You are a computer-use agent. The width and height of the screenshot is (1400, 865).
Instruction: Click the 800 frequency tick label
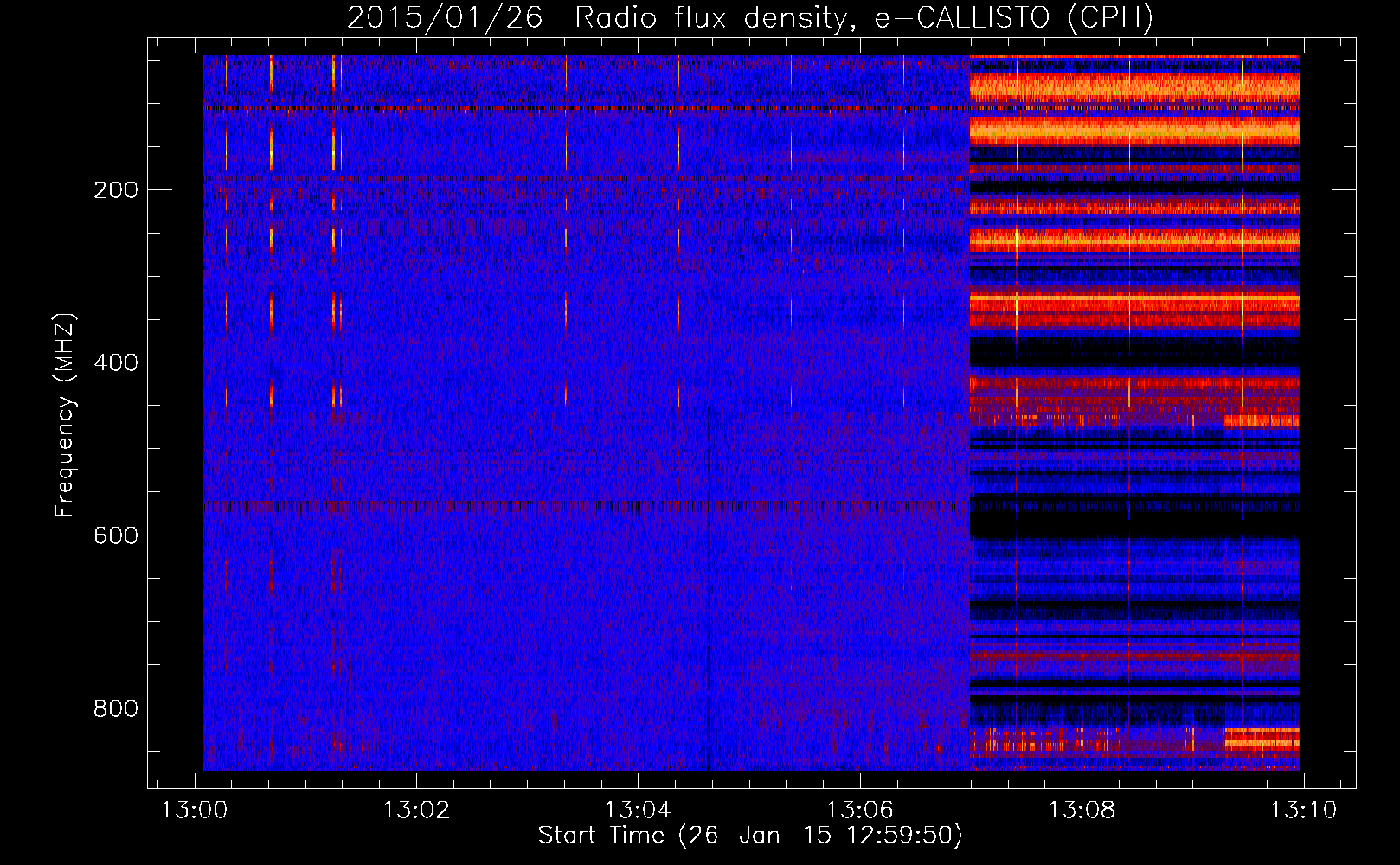pos(116,709)
